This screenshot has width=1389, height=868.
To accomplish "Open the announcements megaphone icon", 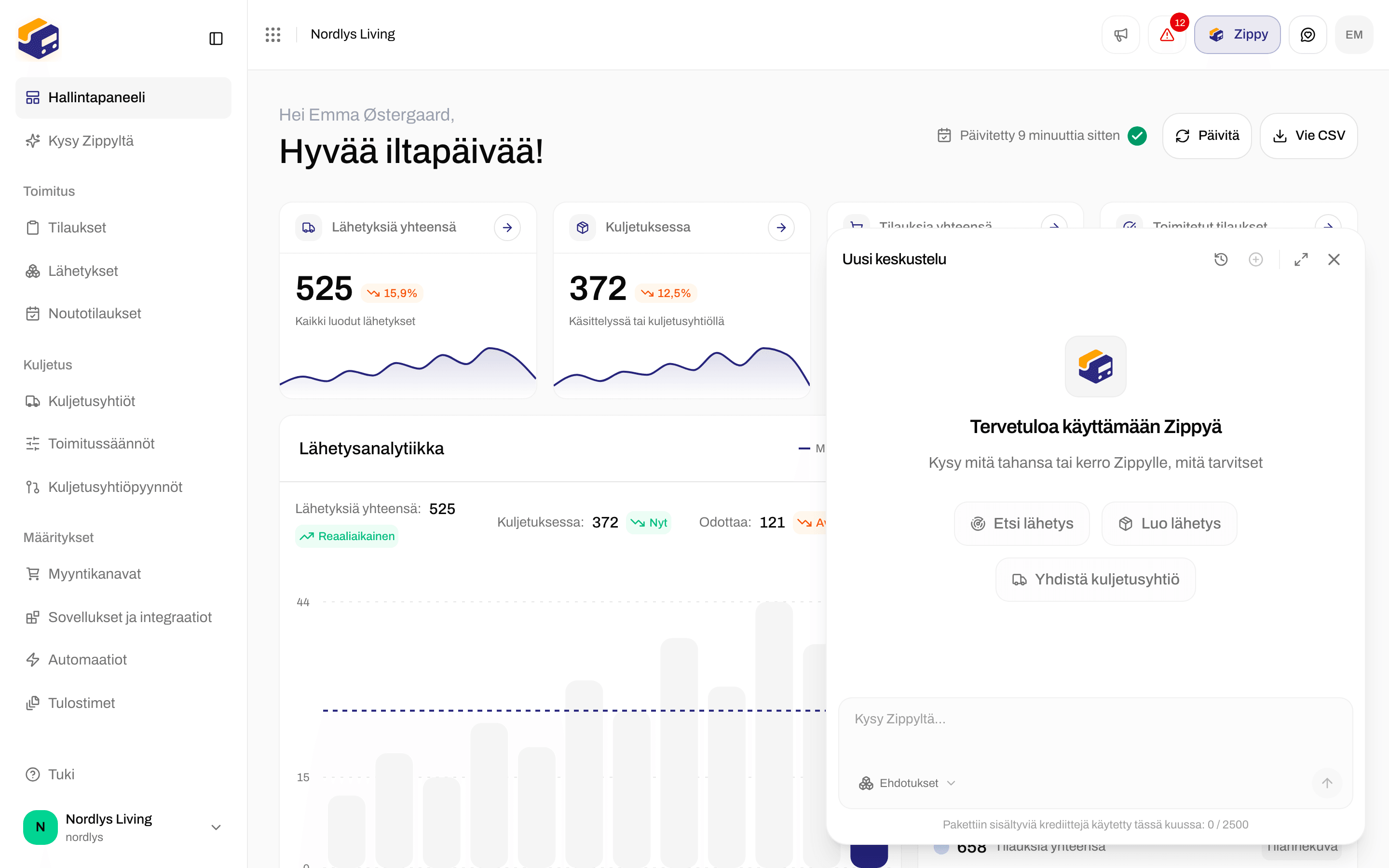I will pyautogui.click(x=1120, y=35).
